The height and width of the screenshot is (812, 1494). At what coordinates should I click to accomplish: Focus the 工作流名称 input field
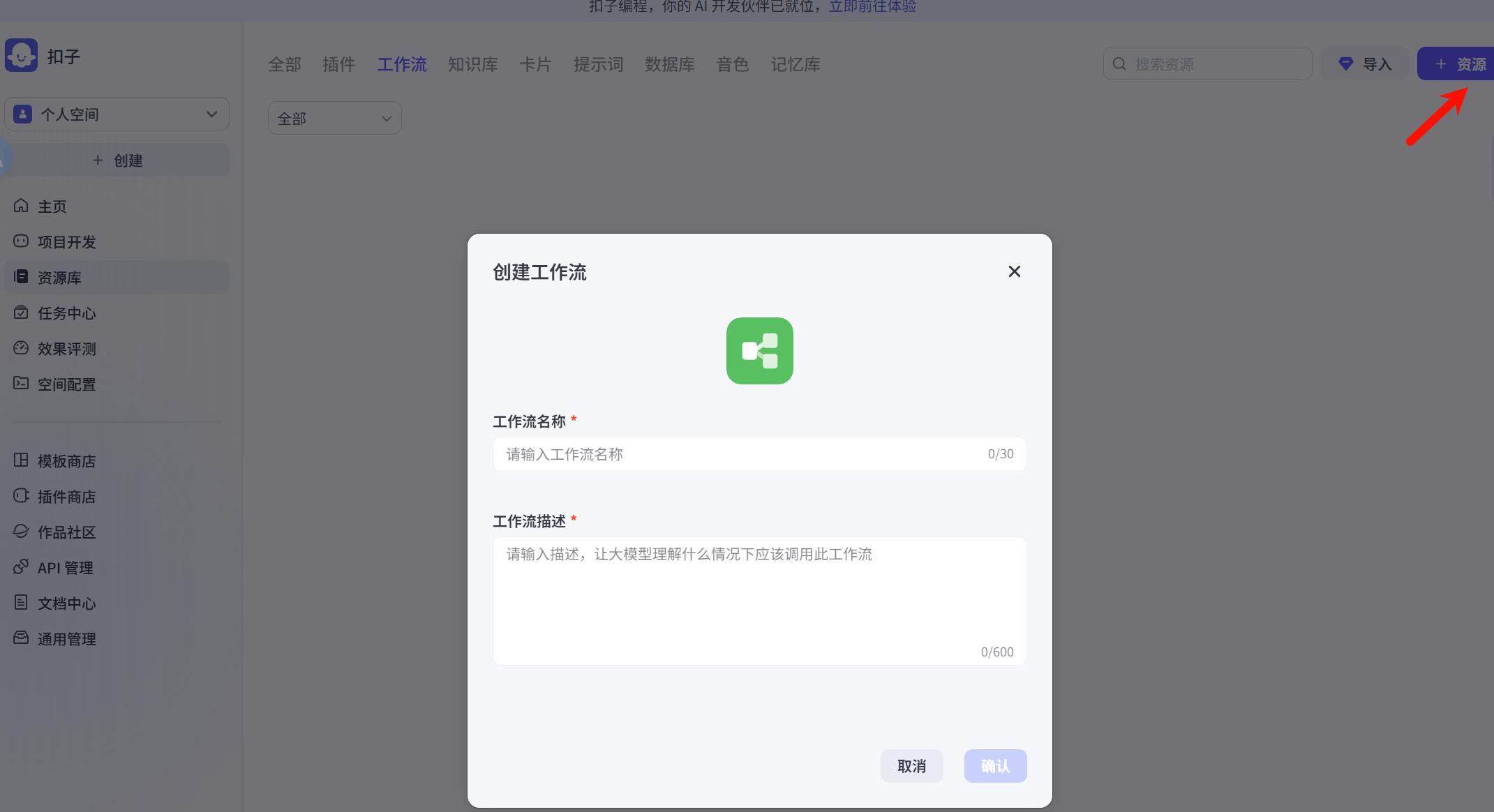pos(759,454)
